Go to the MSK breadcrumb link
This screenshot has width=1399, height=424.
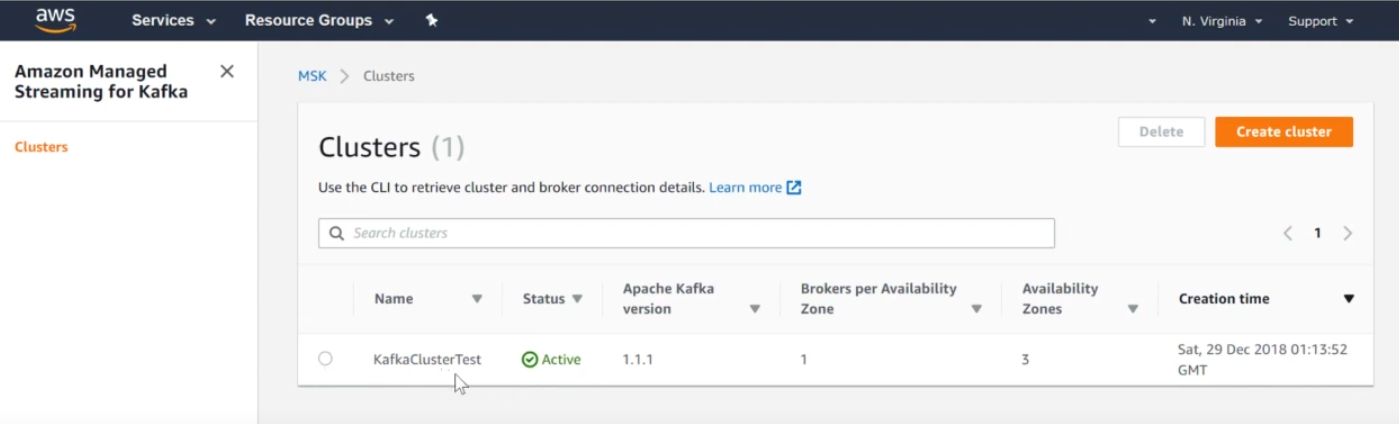[312, 76]
